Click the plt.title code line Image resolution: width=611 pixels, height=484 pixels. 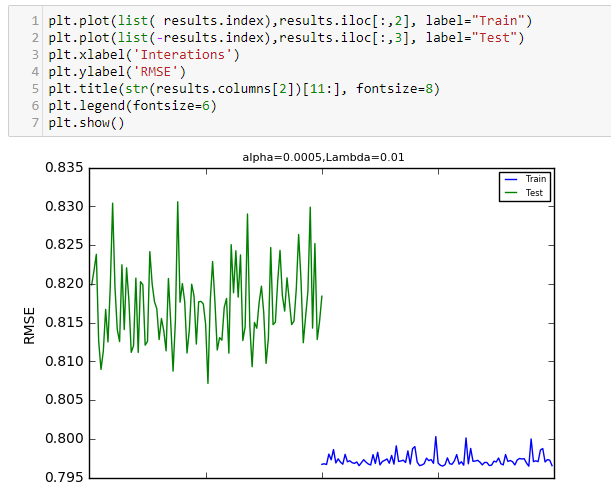(244, 89)
